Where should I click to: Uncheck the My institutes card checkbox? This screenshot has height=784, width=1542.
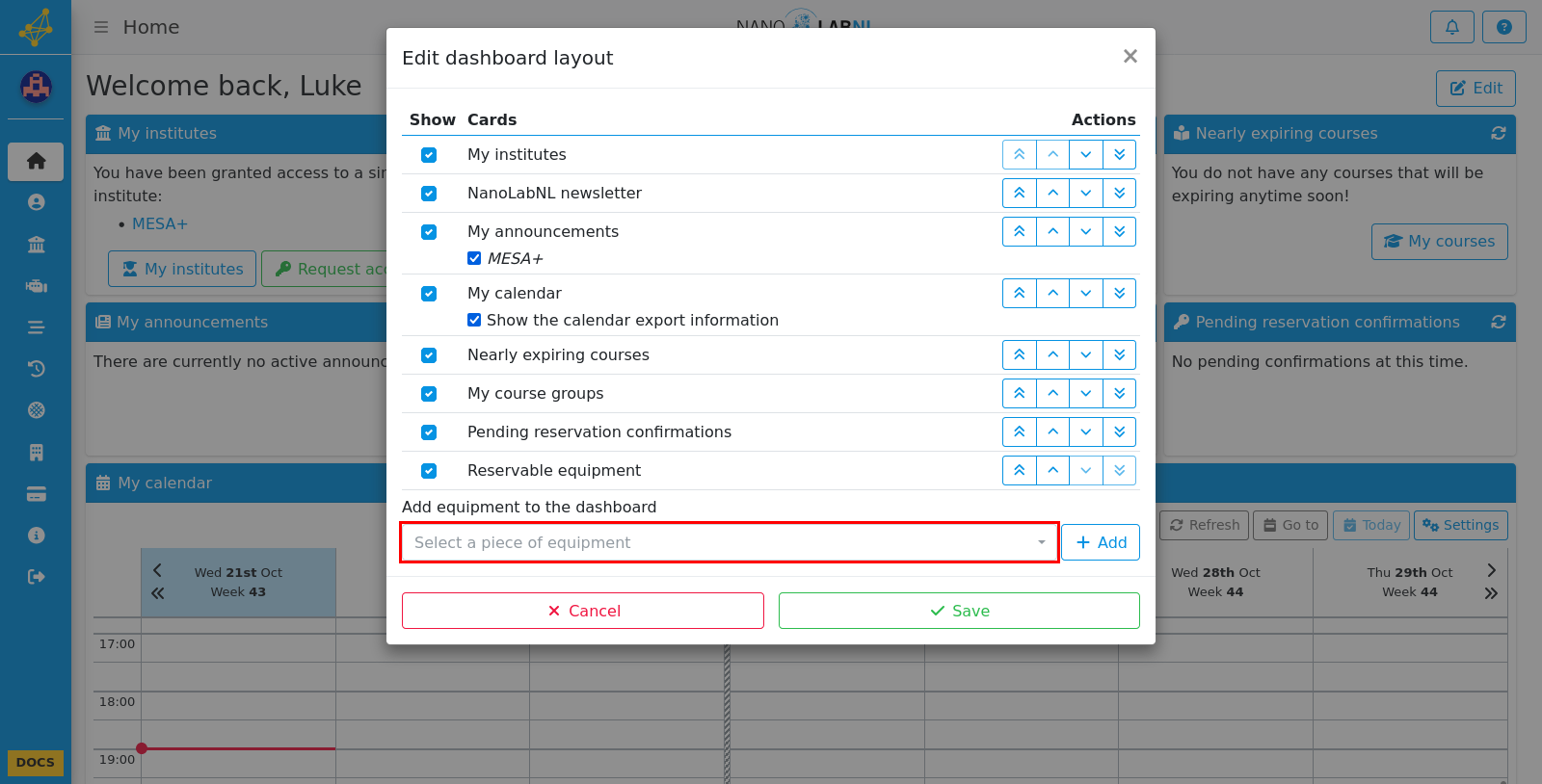click(x=429, y=155)
